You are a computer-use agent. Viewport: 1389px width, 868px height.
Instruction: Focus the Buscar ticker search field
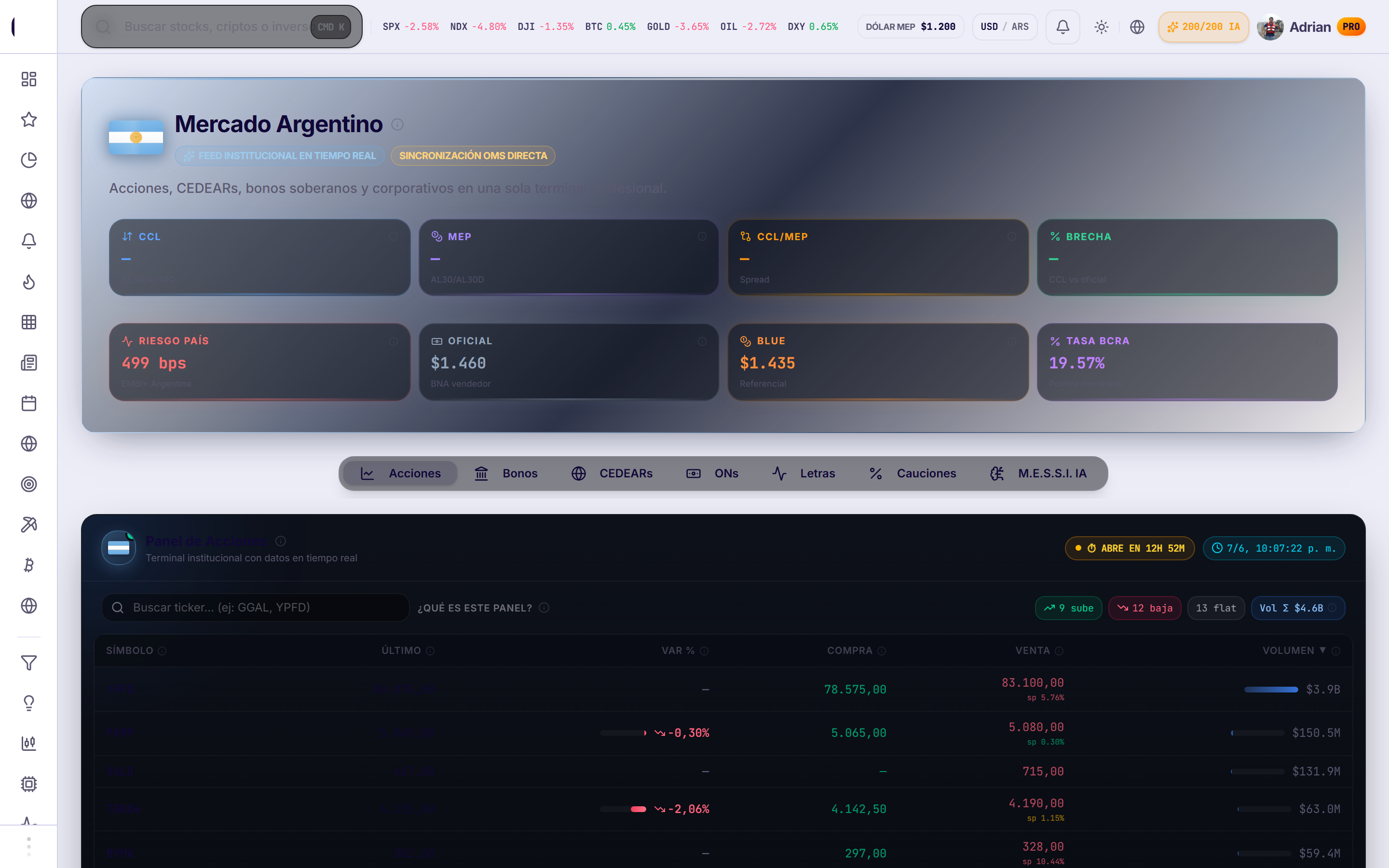tap(256, 608)
